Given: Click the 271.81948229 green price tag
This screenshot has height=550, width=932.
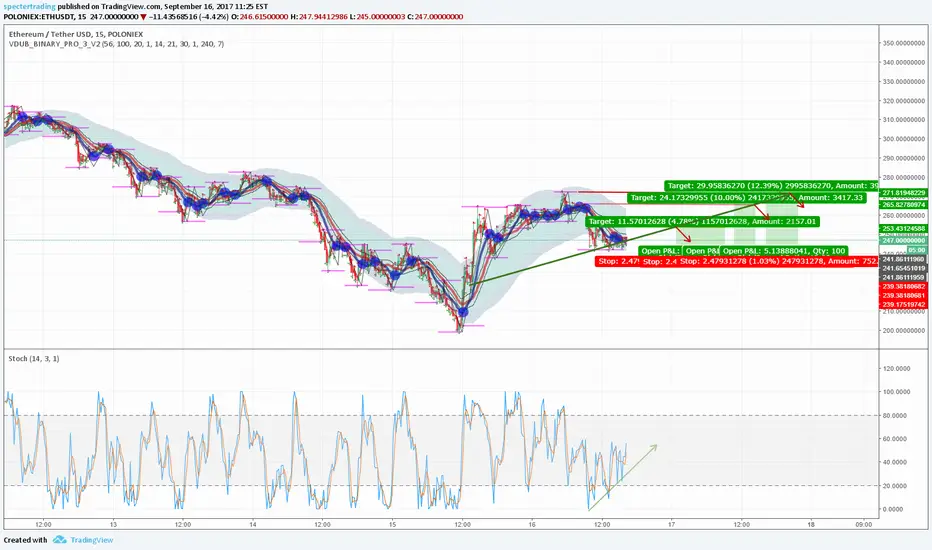Looking at the screenshot, I should pyautogui.click(x=903, y=193).
